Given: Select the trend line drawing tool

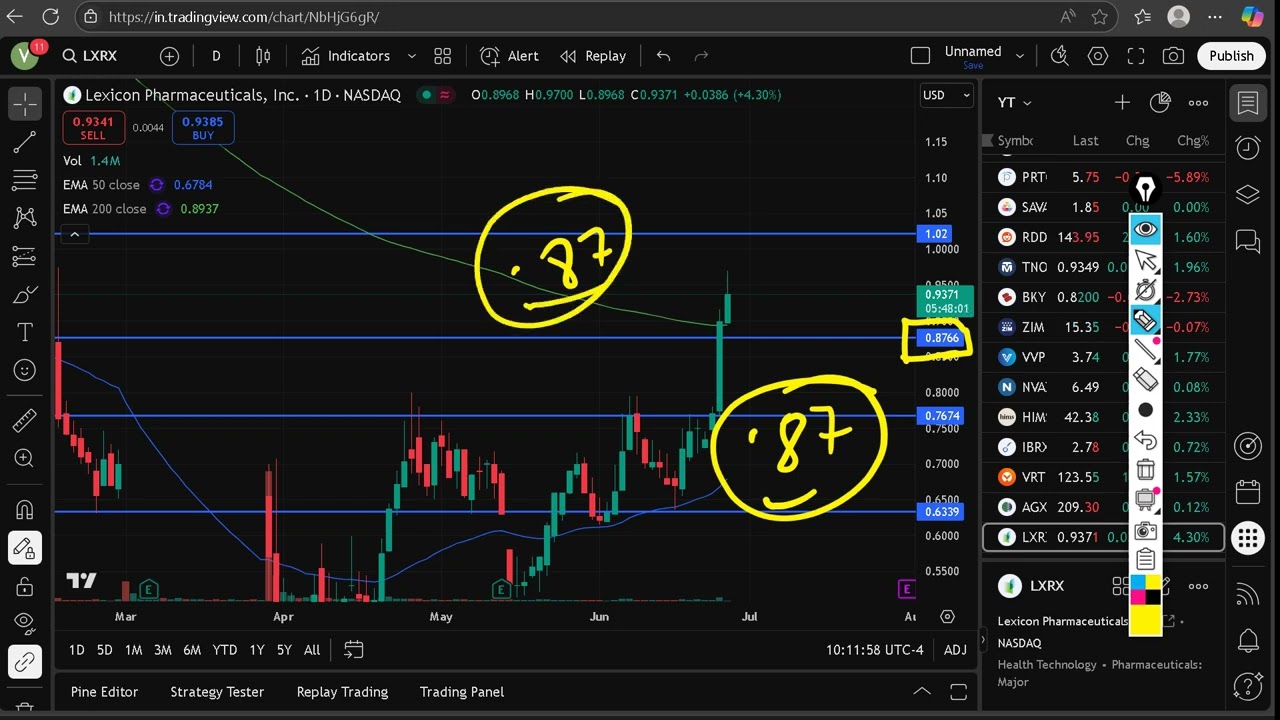Looking at the screenshot, I should pos(25,143).
